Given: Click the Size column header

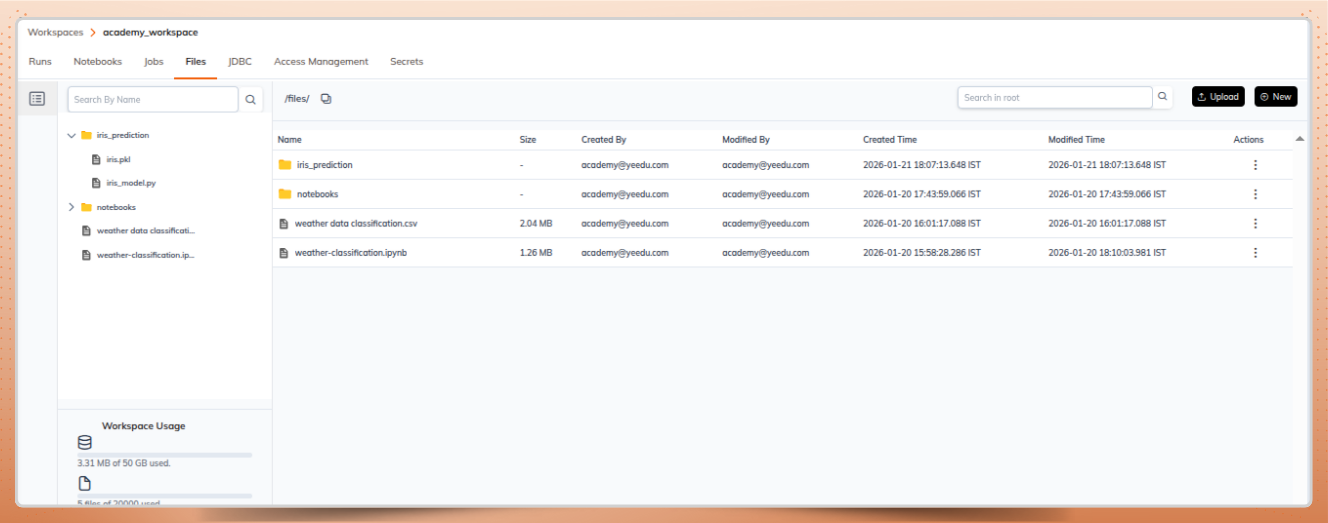Looking at the screenshot, I should point(528,140).
